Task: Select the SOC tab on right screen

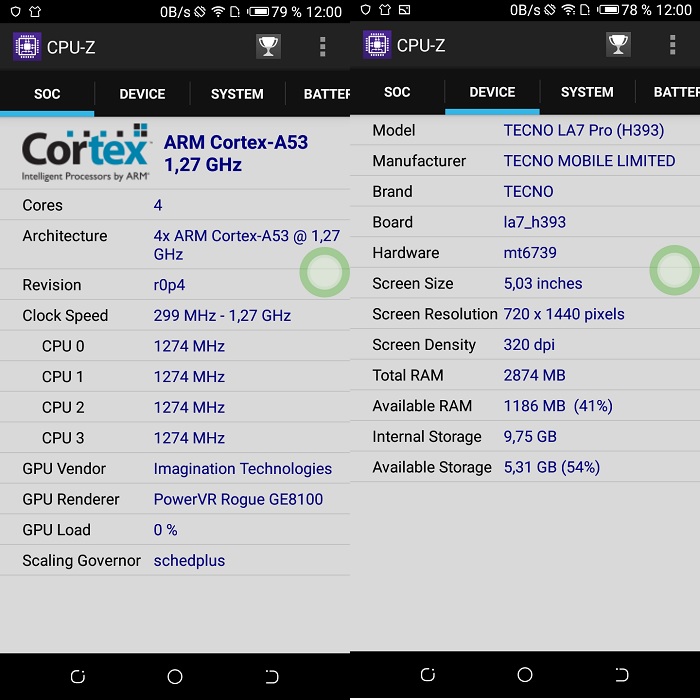Action: 397,92
